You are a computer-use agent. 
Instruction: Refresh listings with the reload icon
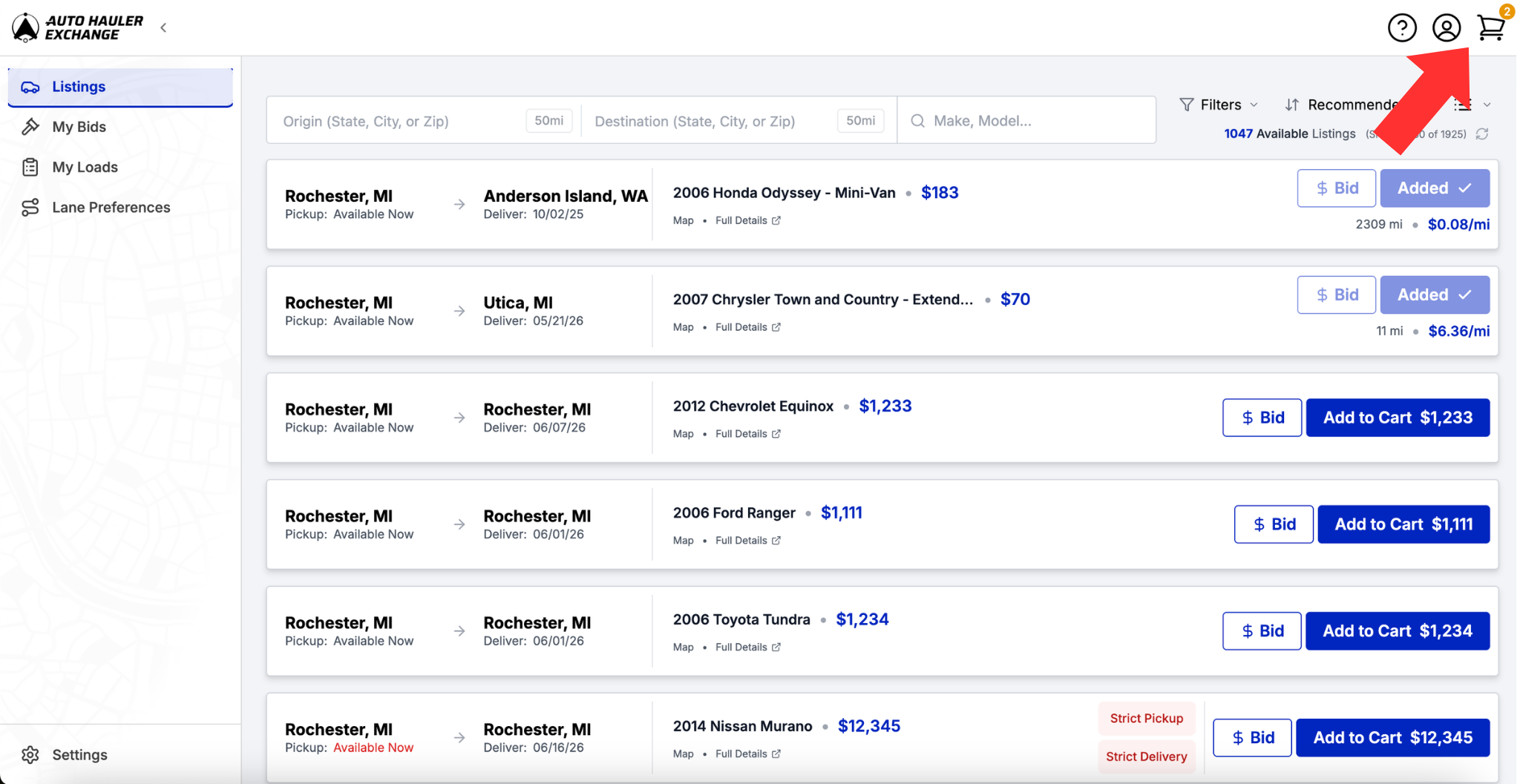pos(1482,134)
